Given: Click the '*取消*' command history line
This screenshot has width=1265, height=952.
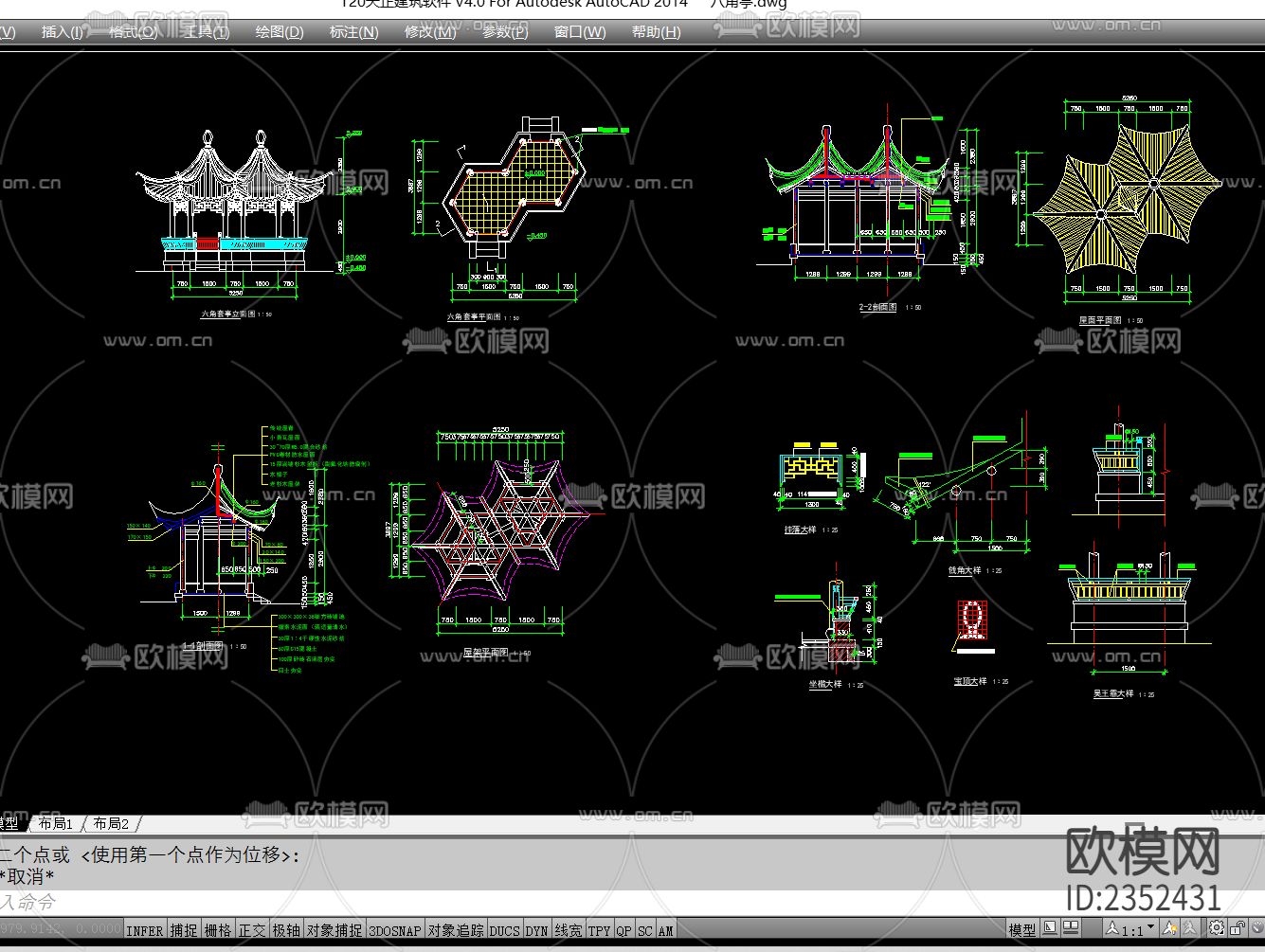Looking at the screenshot, I should tap(28, 877).
